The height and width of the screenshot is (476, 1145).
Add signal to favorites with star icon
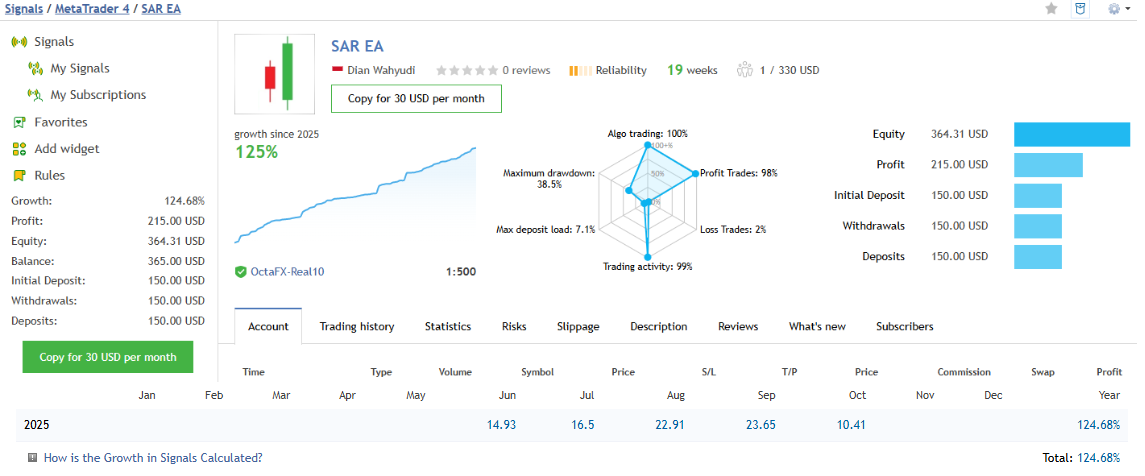(x=1051, y=9)
